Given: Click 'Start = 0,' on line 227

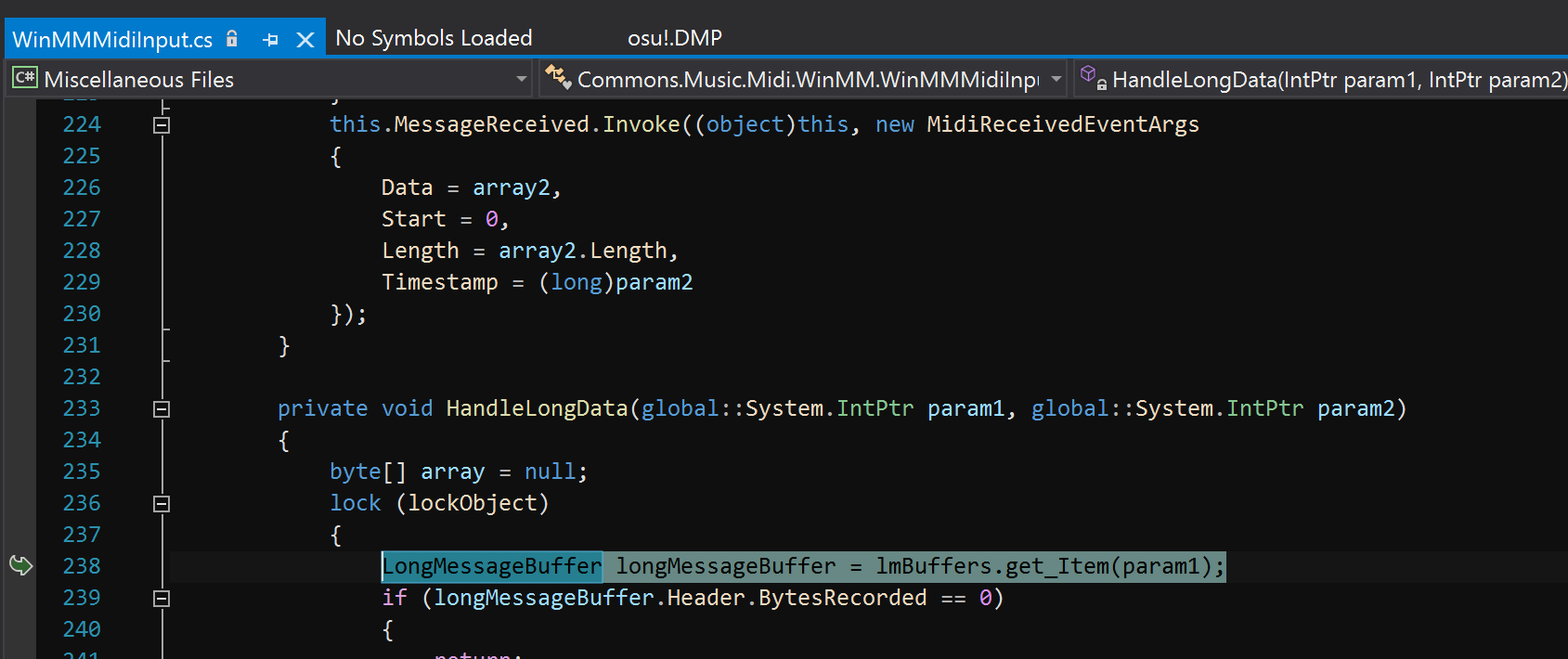Looking at the screenshot, I should 446,219.
